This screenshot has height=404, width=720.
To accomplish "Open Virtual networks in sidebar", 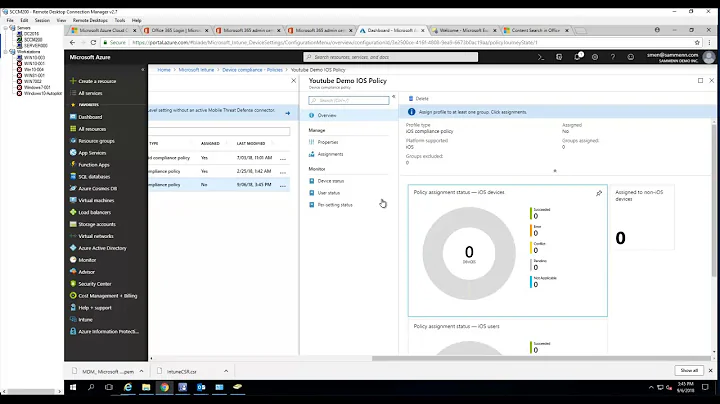I will pos(96,236).
